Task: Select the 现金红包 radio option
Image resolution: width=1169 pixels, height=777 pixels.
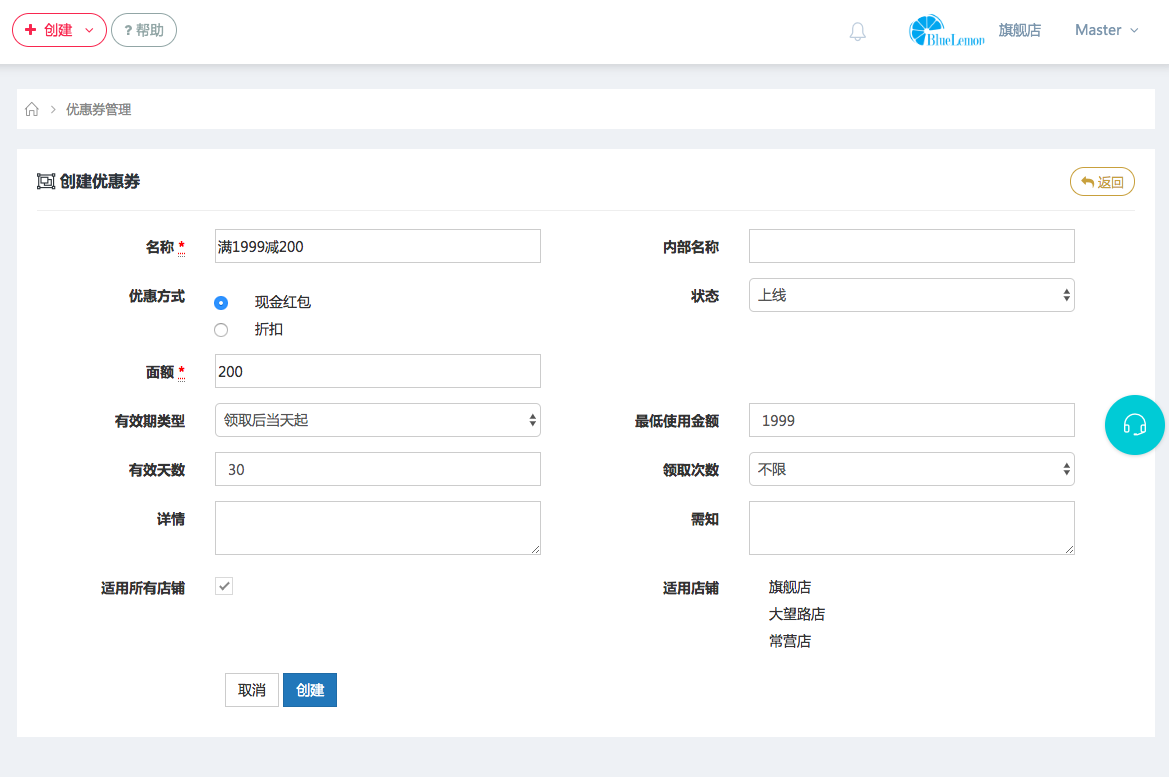Action: pyautogui.click(x=221, y=303)
